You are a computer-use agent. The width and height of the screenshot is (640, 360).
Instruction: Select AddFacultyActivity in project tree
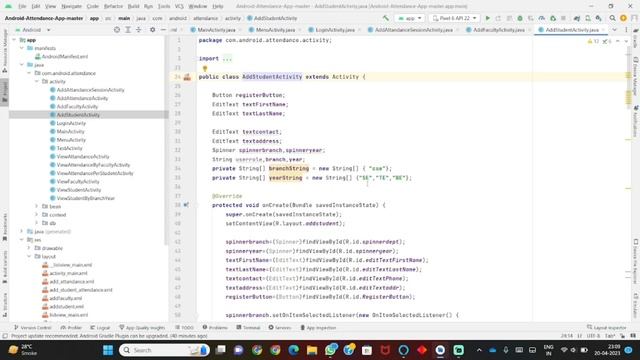[x=74, y=107]
